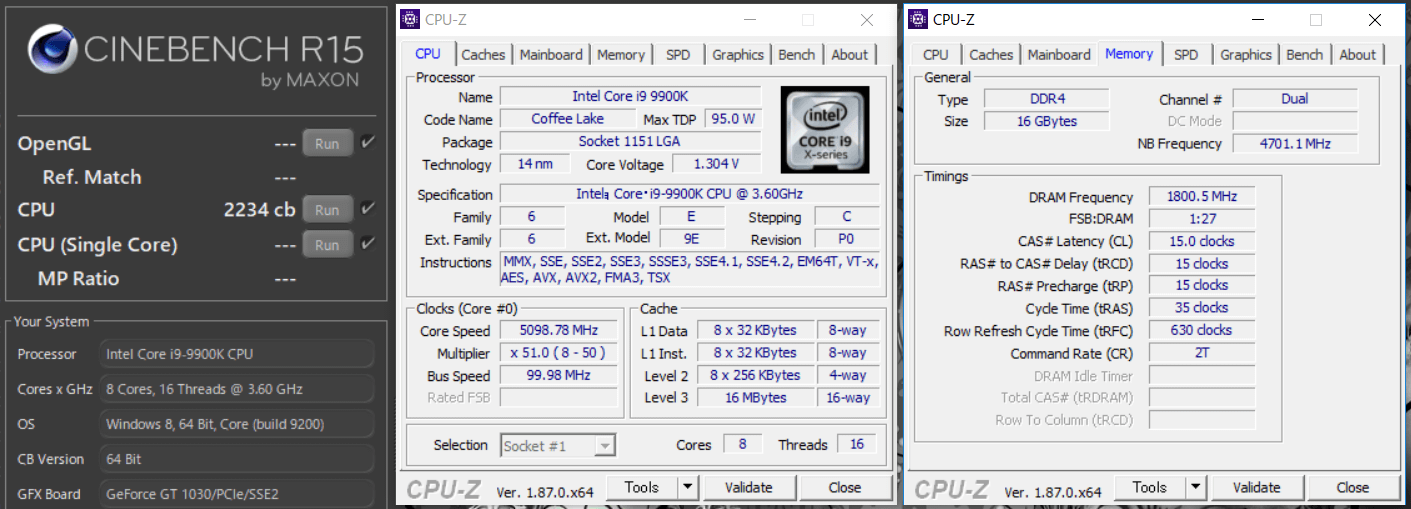Viewport: 1411px width, 509px height.
Task: Open Mainboard tab in right CPU-Z window
Action: 1059,55
